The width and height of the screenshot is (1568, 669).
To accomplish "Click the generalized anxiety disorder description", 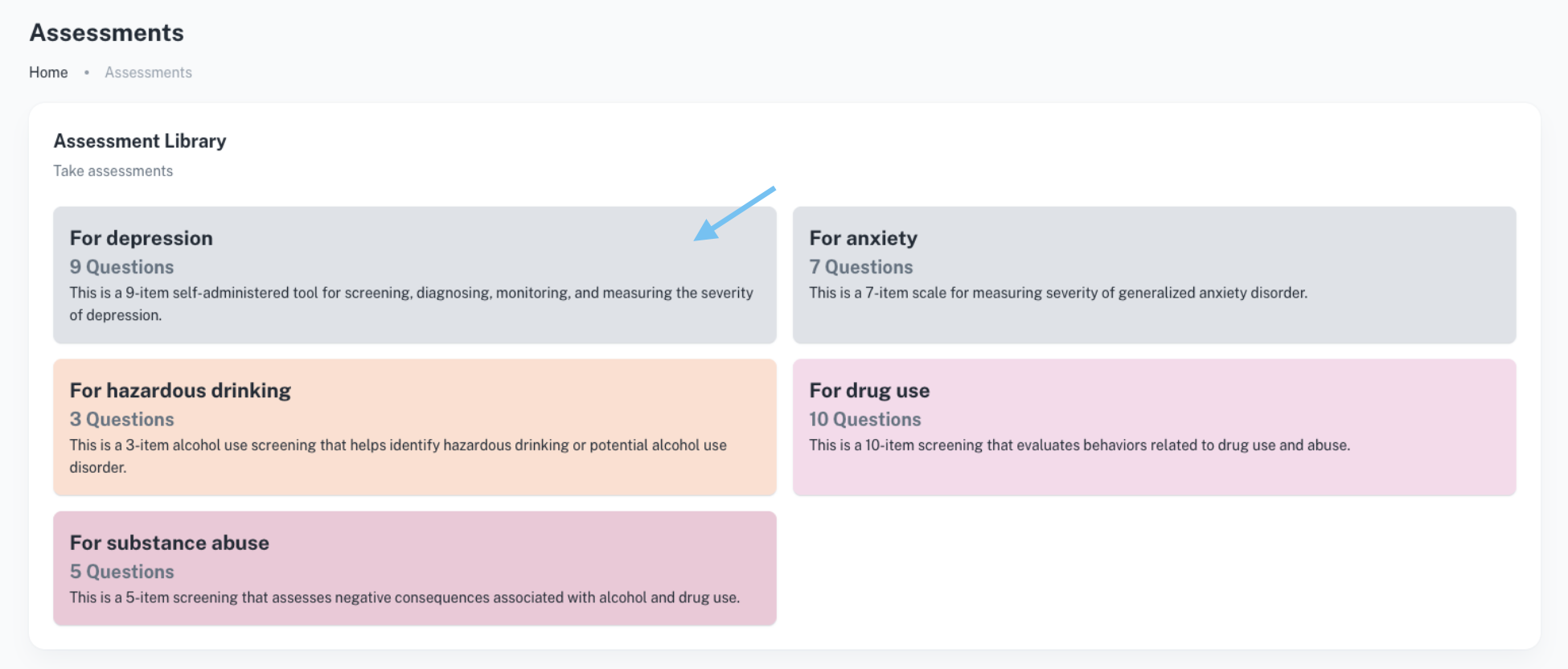I will coord(1057,293).
